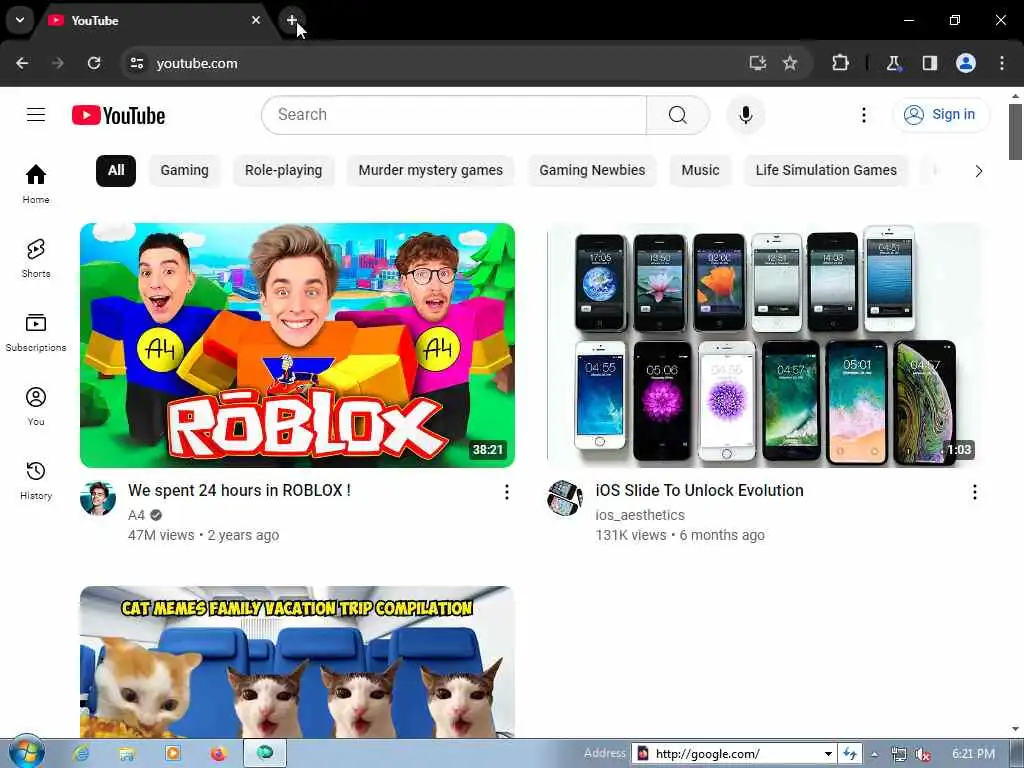Filter by Music chip
The width and height of the screenshot is (1024, 768).
(700, 170)
